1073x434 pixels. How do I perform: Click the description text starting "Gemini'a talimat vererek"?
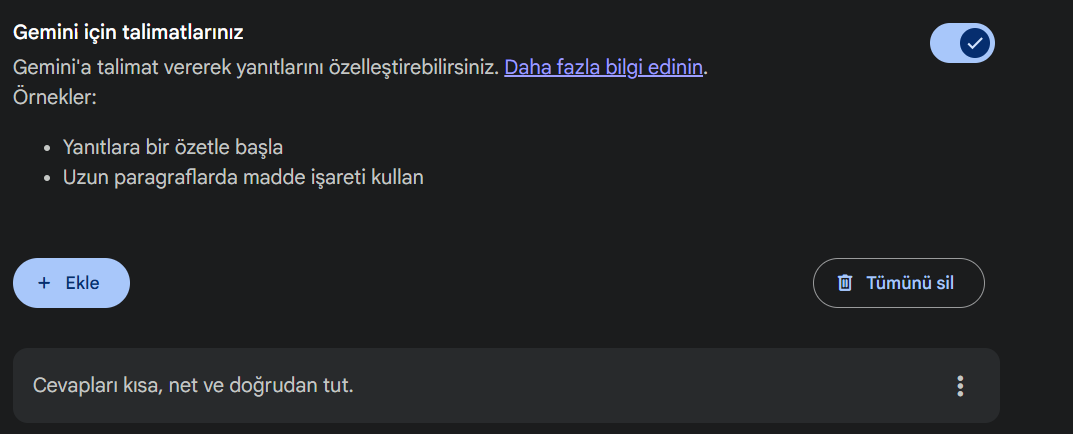pyautogui.click(x=256, y=68)
